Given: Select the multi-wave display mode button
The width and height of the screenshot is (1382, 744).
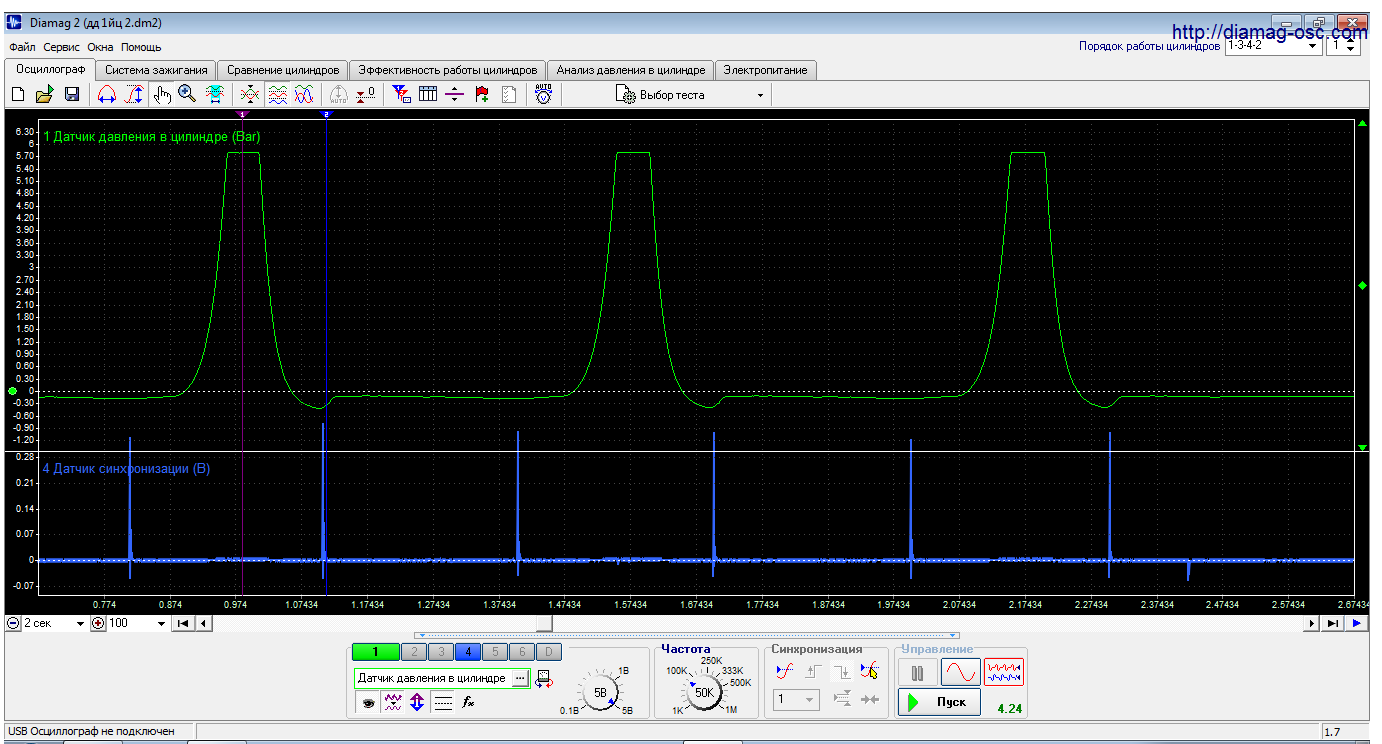Looking at the screenshot, I should coord(1004,672).
